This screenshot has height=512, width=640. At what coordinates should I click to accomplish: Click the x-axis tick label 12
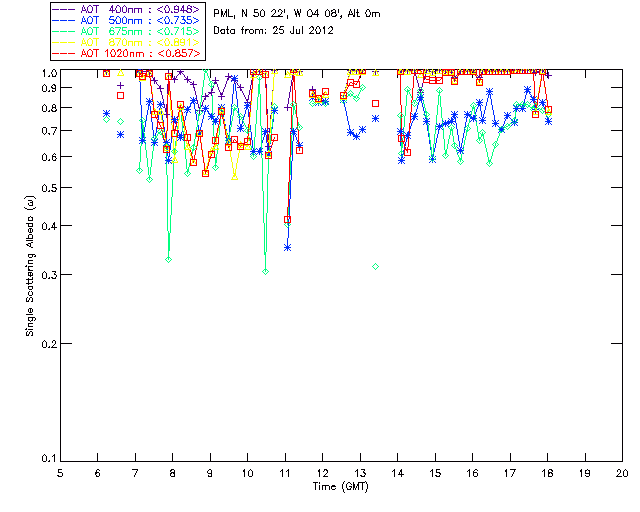(323, 472)
